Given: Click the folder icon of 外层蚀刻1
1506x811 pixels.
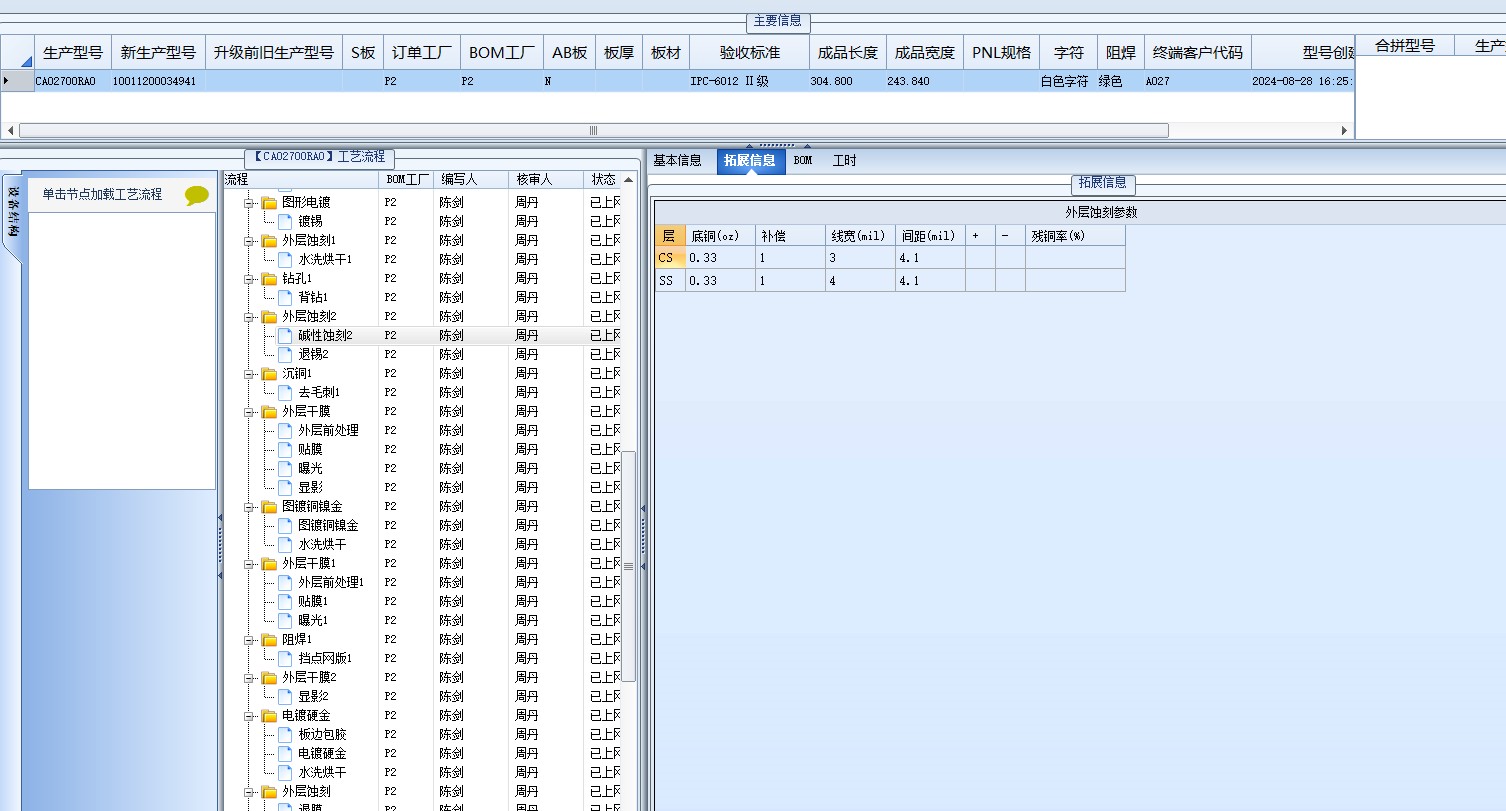Looking at the screenshot, I should point(269,240).
